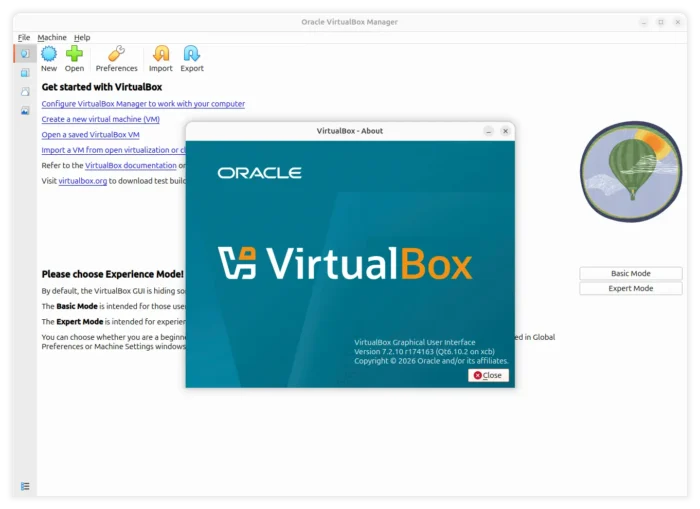The image size is (700, 509).
Task: Select the top highlighted Home sidebar icon
Action: pyautogui.click(x=25, y=54)
